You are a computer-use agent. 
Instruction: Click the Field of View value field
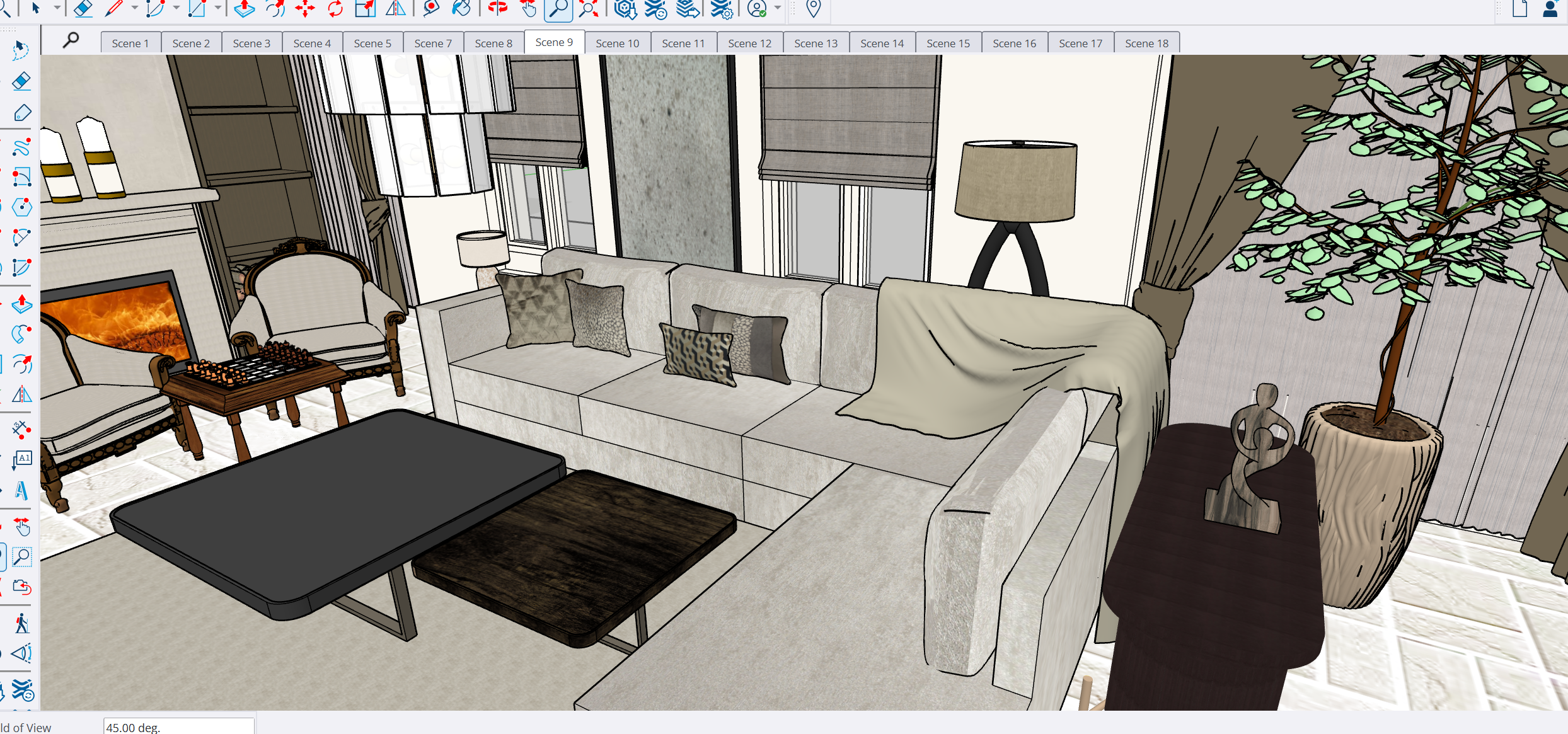pyautogui.click(x=178, y=727)
